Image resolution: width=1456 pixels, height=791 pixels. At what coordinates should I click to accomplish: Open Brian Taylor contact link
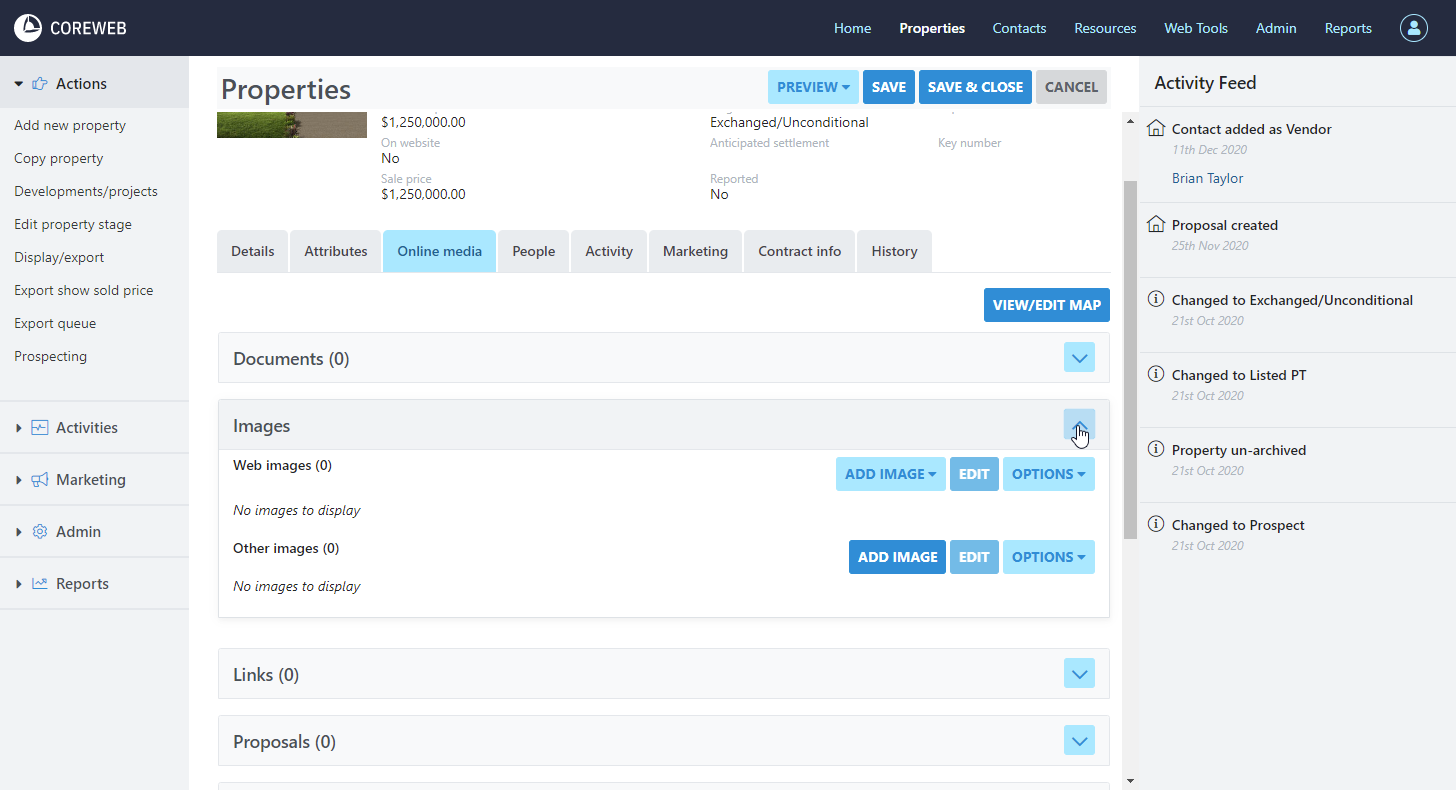point(1207,178)
